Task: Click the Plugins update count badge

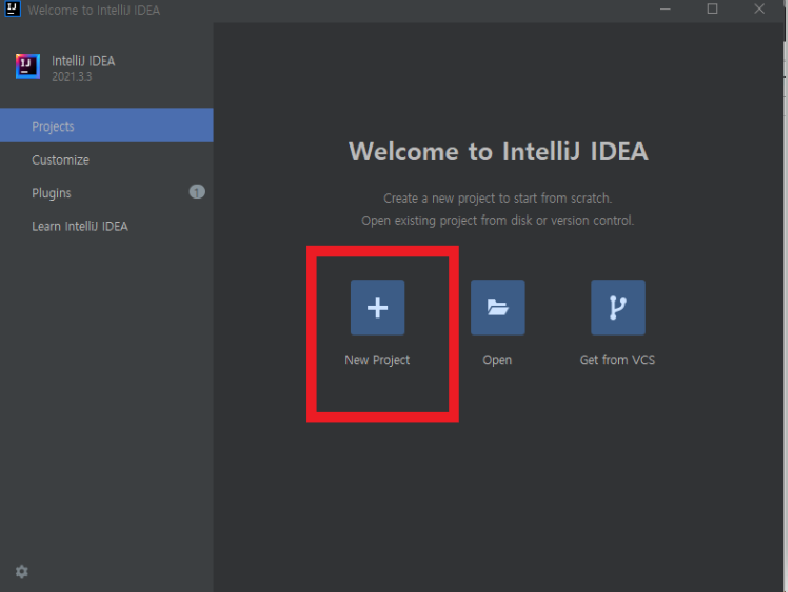Action: coord(197,192)
